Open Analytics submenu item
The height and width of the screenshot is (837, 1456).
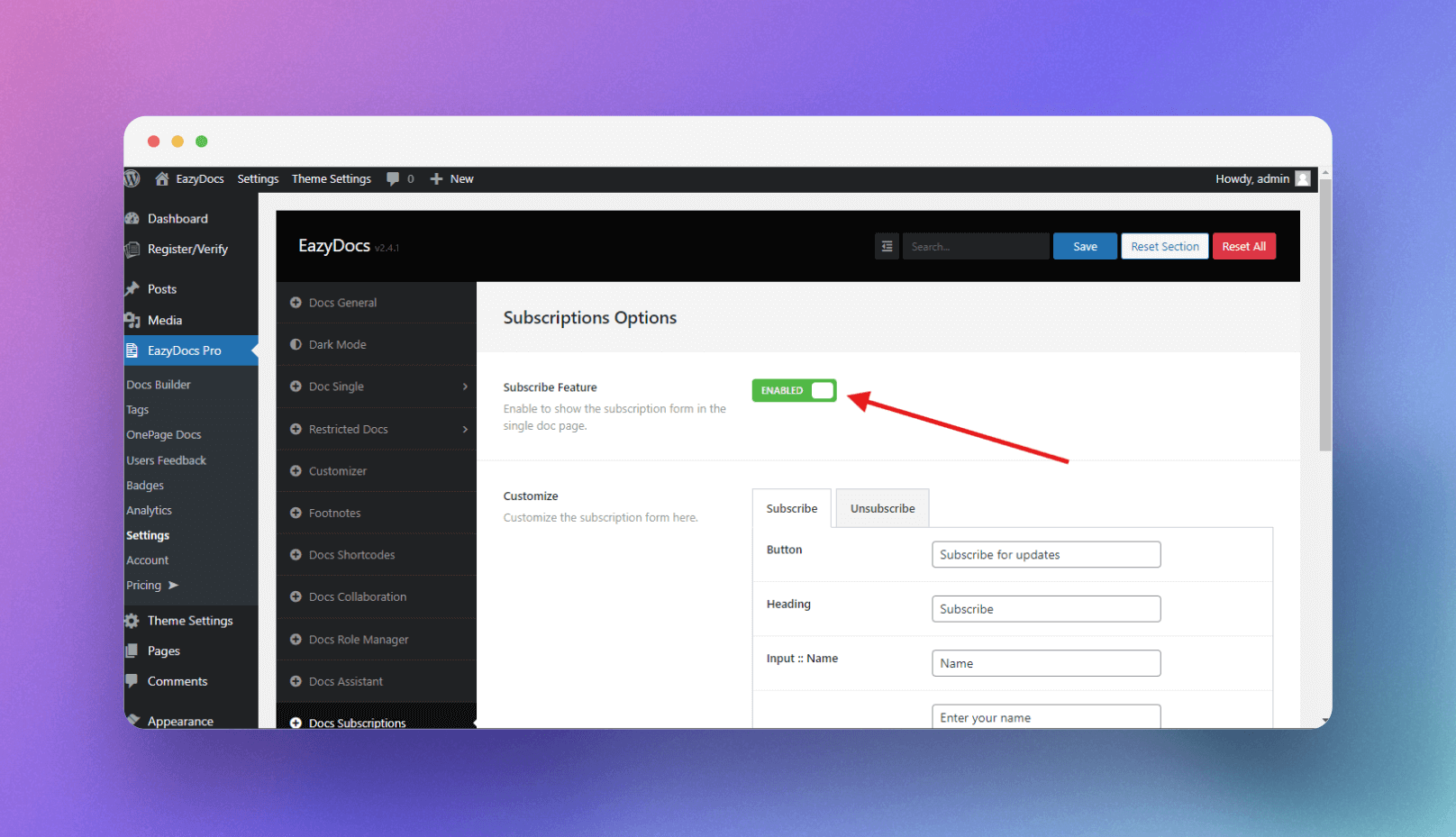click(149, 510)
